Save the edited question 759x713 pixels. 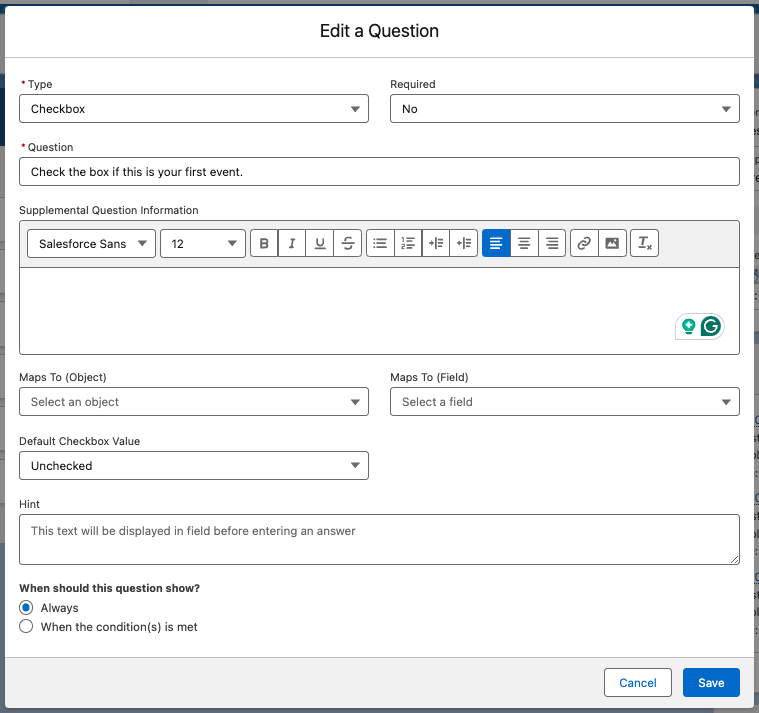point(711,683)
